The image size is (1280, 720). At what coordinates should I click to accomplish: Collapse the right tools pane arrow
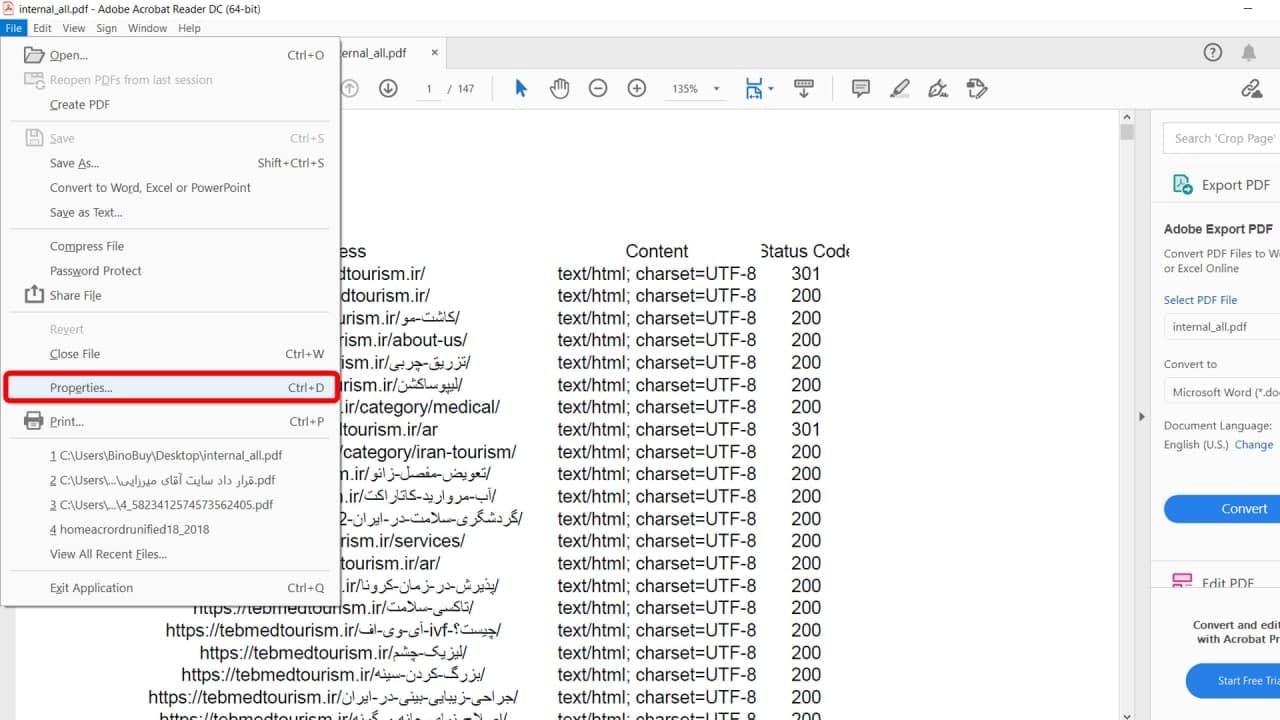(1141, 416)
